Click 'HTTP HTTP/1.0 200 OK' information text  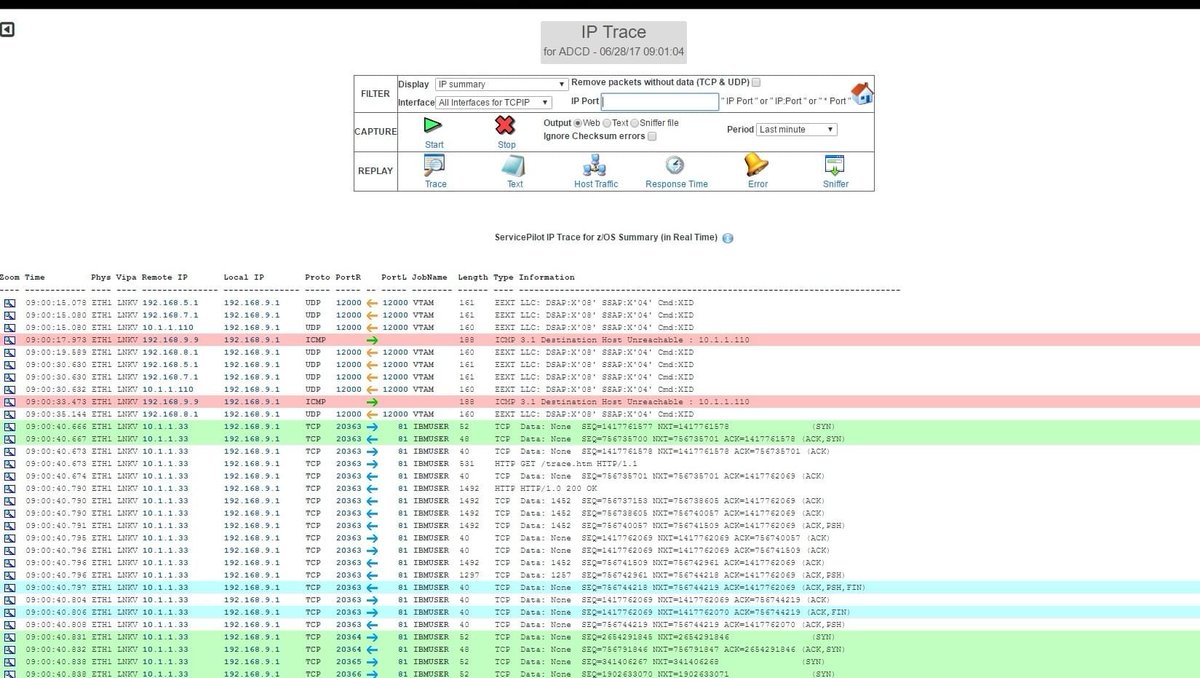(547, 488)
